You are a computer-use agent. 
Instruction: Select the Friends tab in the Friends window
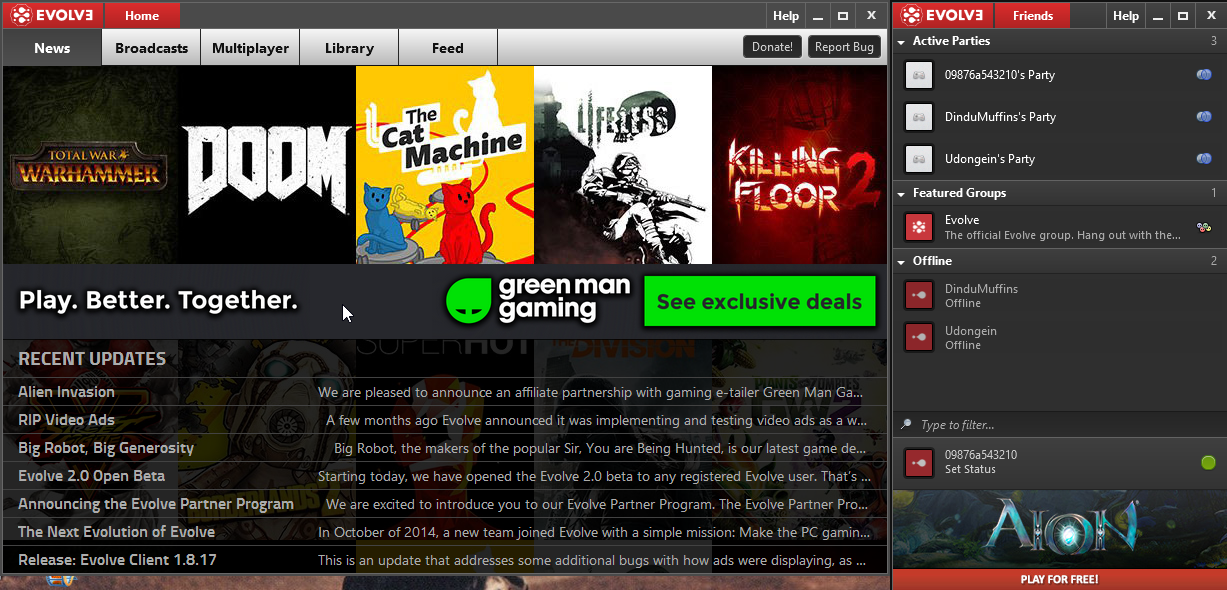[1033, 15]
